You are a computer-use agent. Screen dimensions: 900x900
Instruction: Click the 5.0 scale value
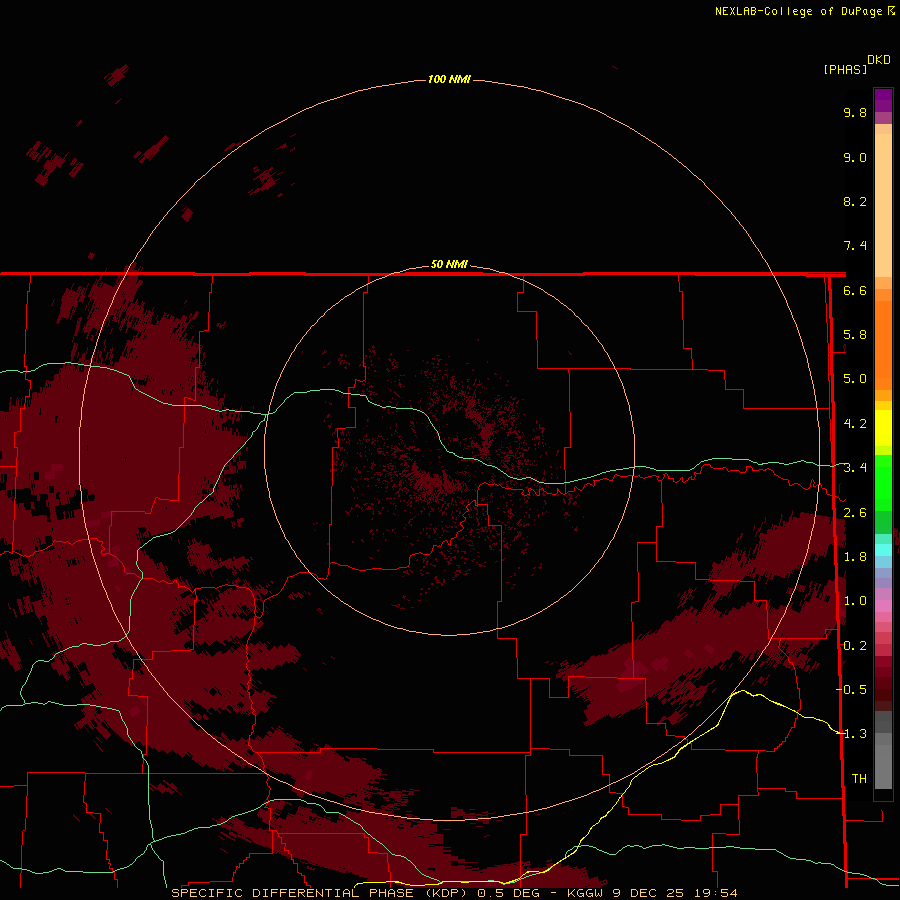coord(855,379)
